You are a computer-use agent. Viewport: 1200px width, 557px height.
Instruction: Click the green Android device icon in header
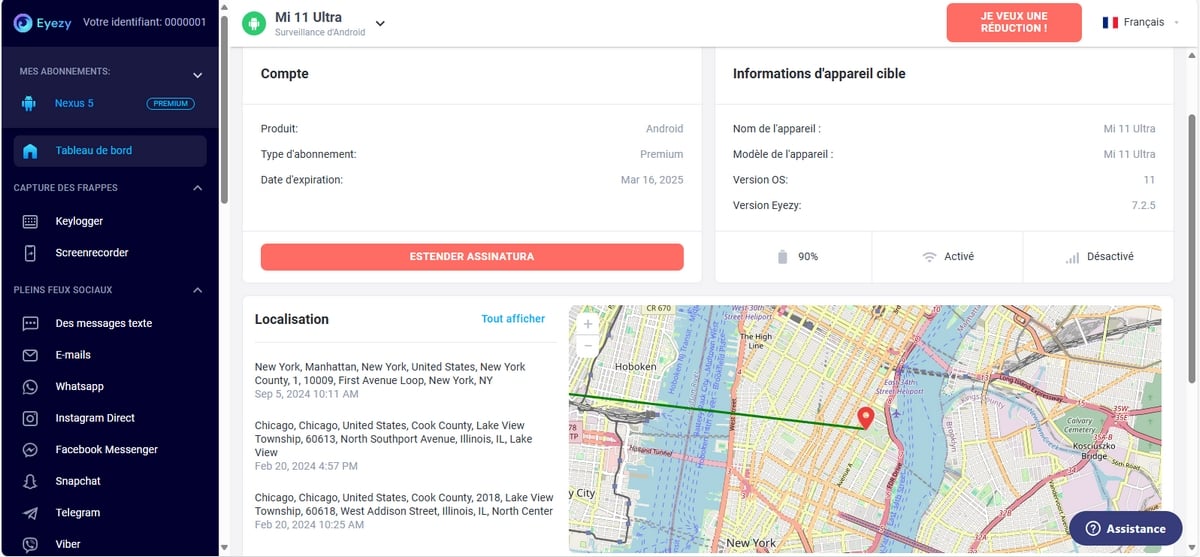pos(254,23)
